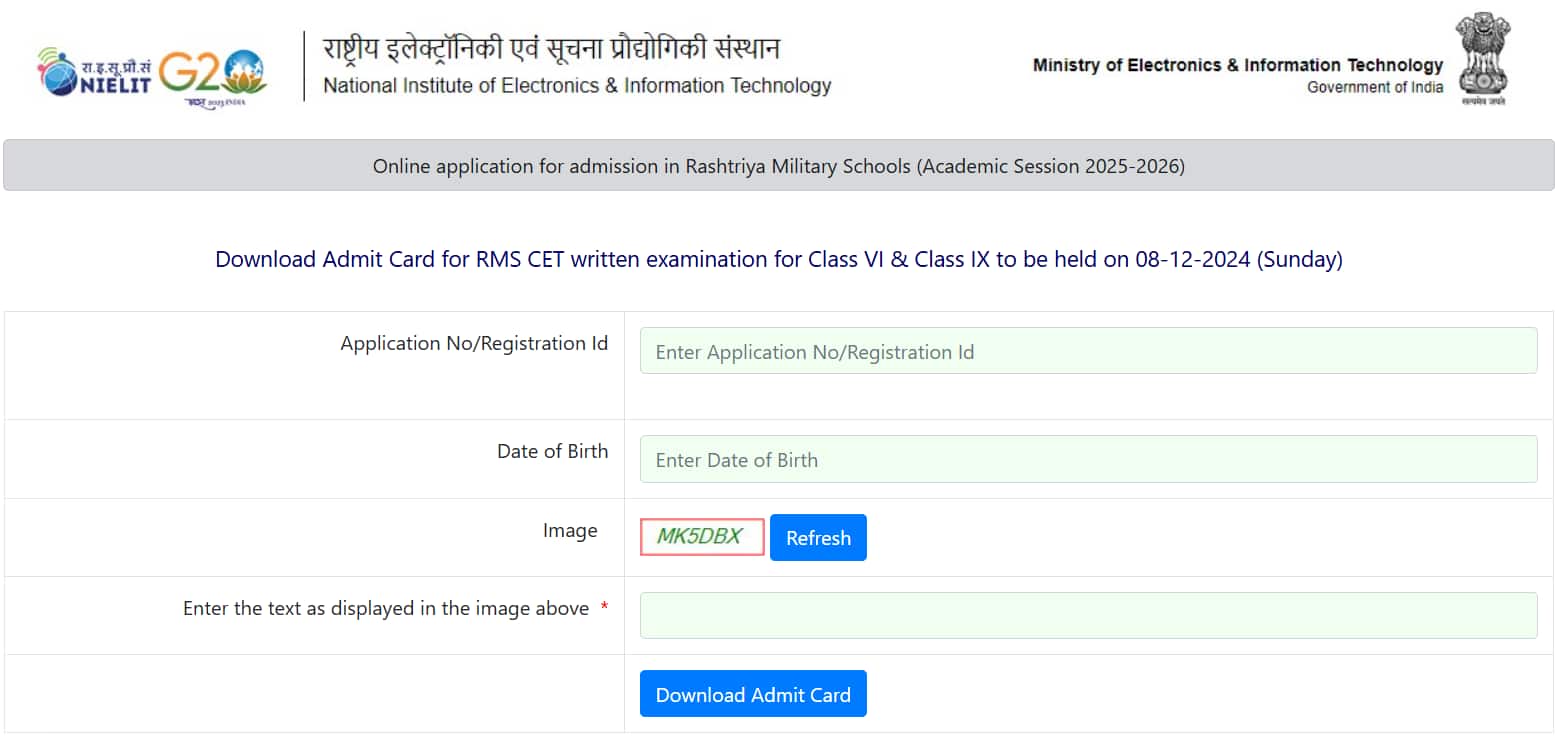Click the 'Enter the text as displayed' label
This screenshot has width=1555, height=737.
(386, 608)
